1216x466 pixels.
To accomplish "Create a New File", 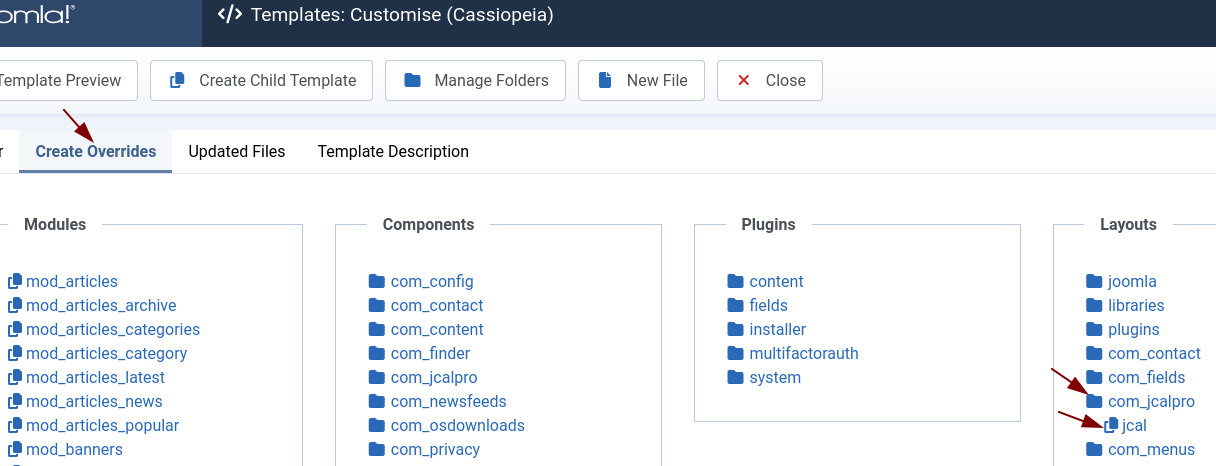I will pyautogui.click(x=641, y=81).
